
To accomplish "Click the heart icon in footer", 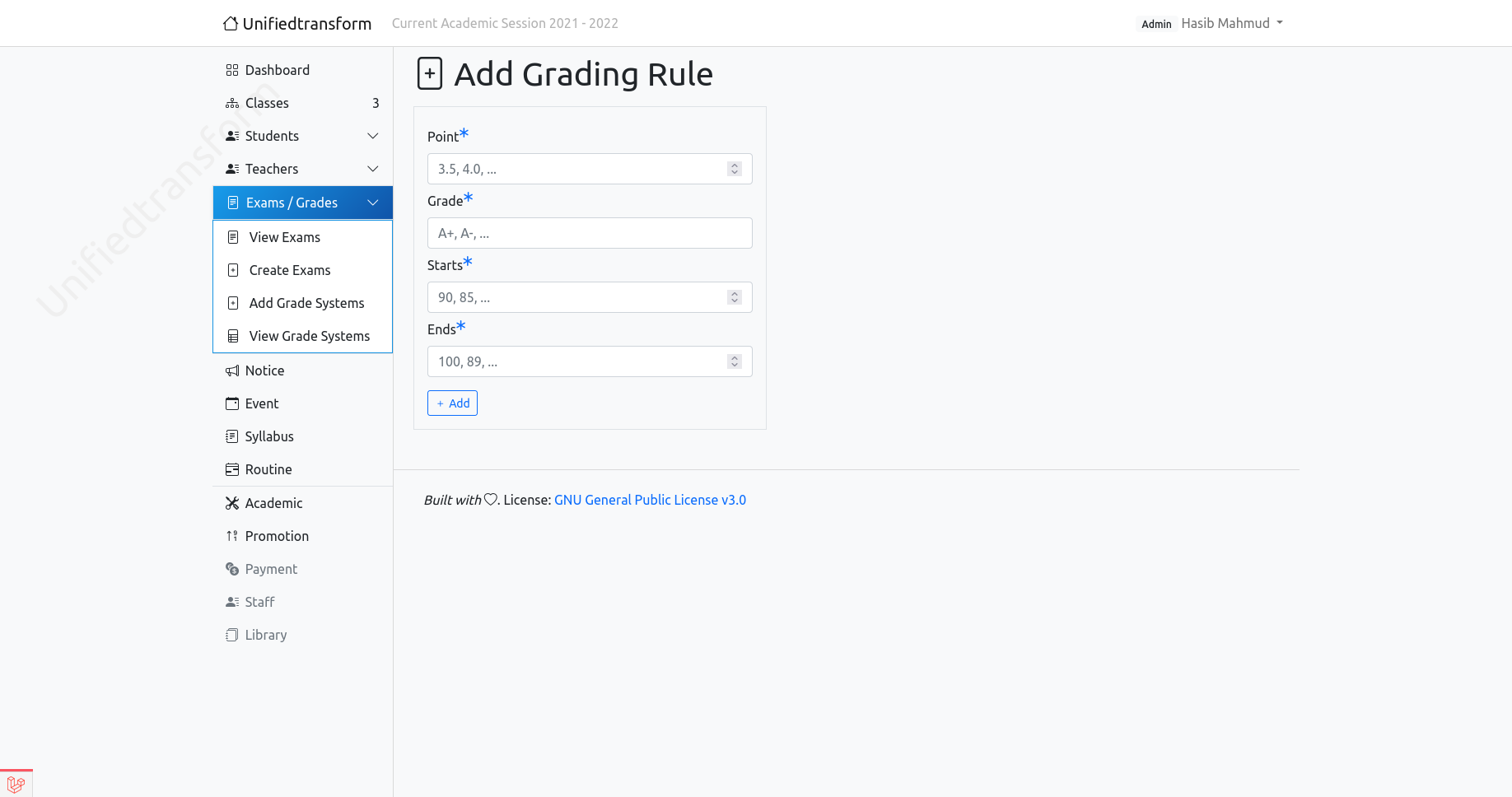I will (491, 500).
